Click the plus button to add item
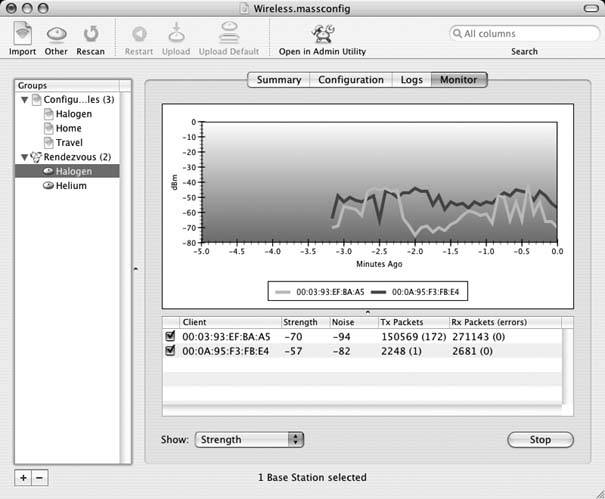The image size is (605, 499). pos(24,478)
